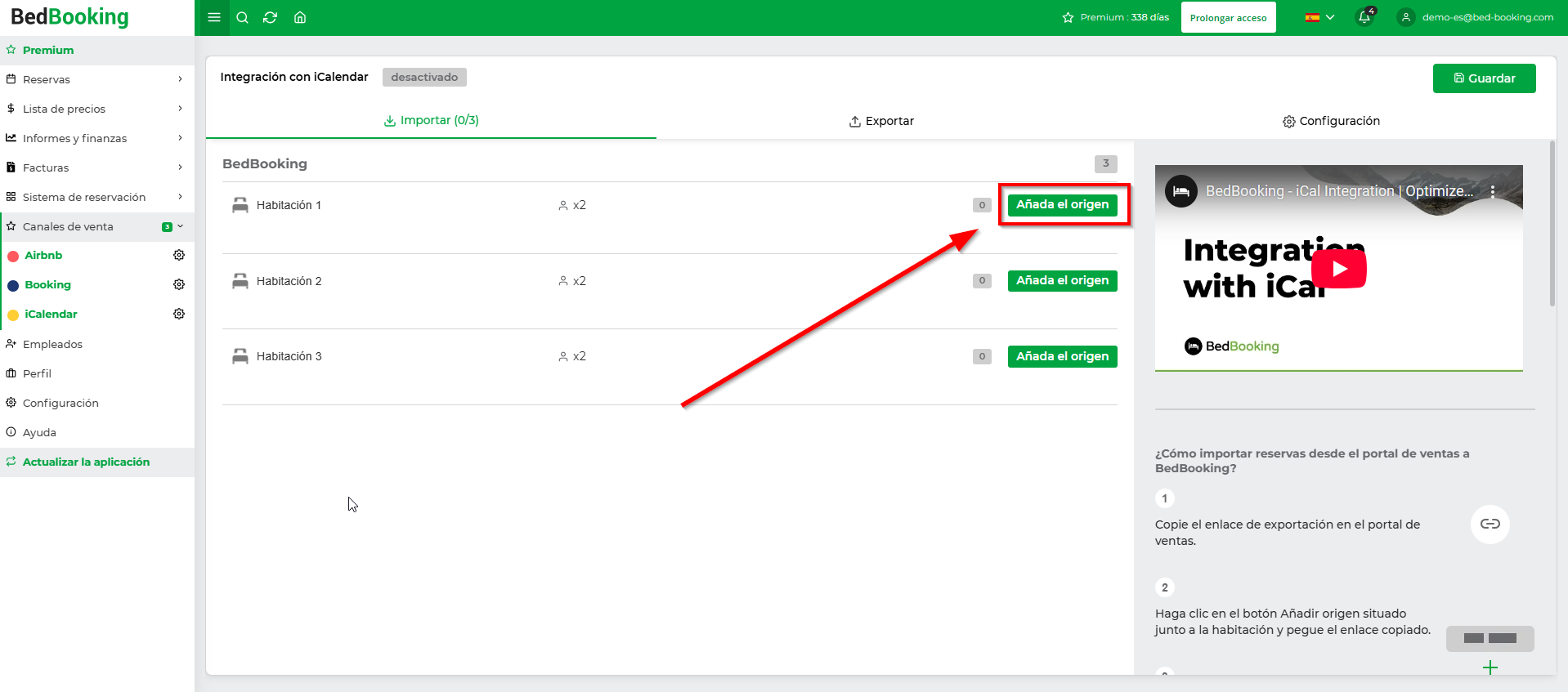Select Booking in the sidebar
This screenshot has width=1568, height=692.
[47, 284]
